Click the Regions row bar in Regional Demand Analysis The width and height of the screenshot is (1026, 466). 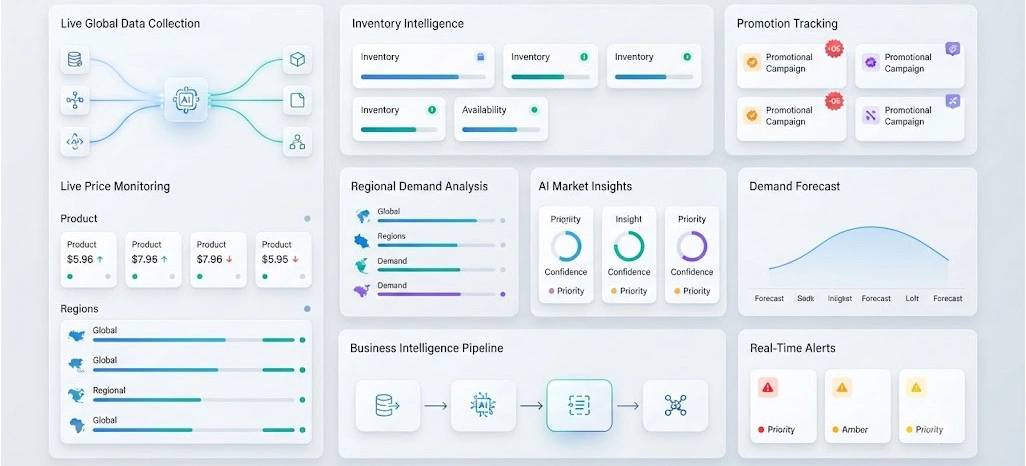pos(436,245)
